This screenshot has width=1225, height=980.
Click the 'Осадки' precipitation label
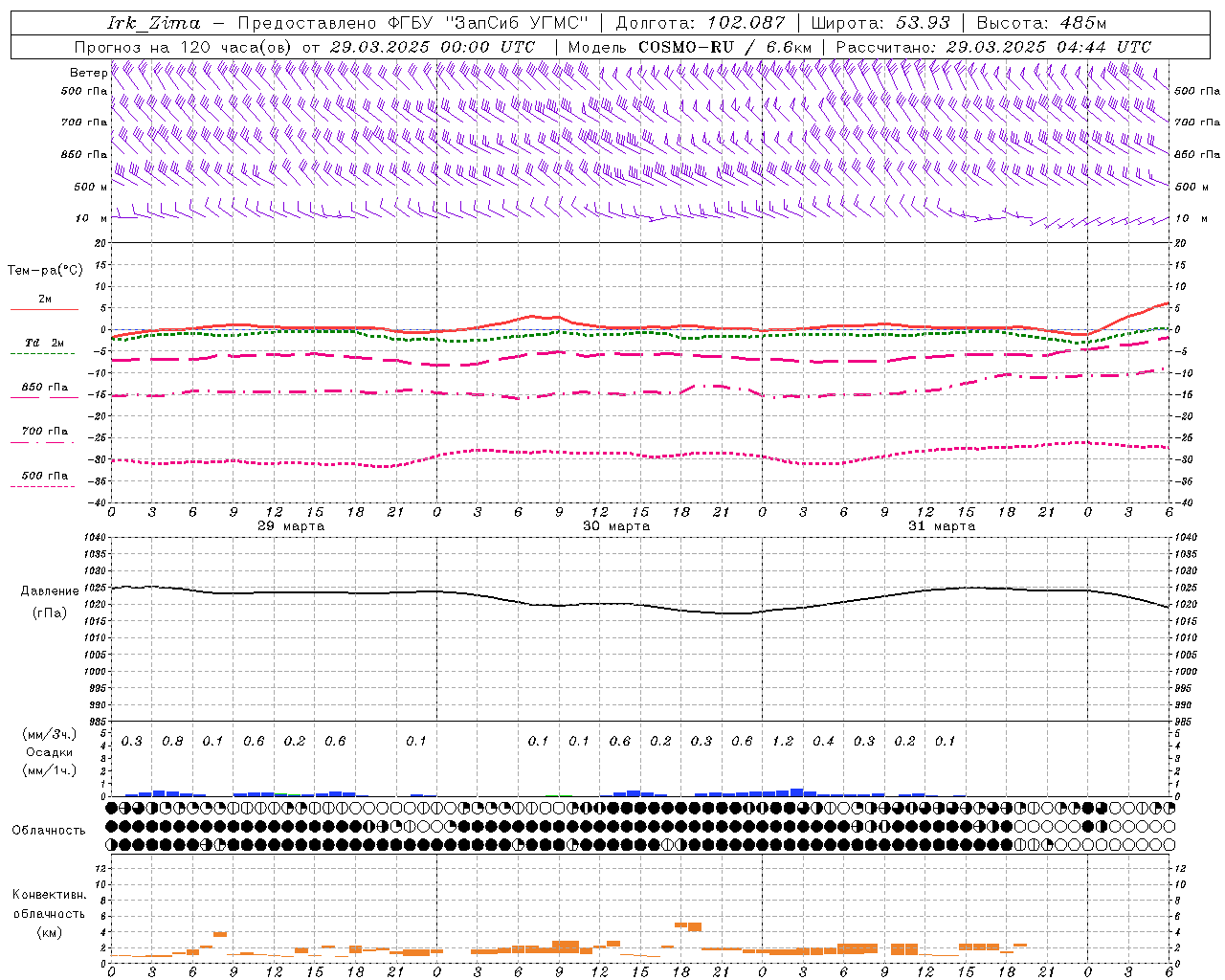[50, 752]
